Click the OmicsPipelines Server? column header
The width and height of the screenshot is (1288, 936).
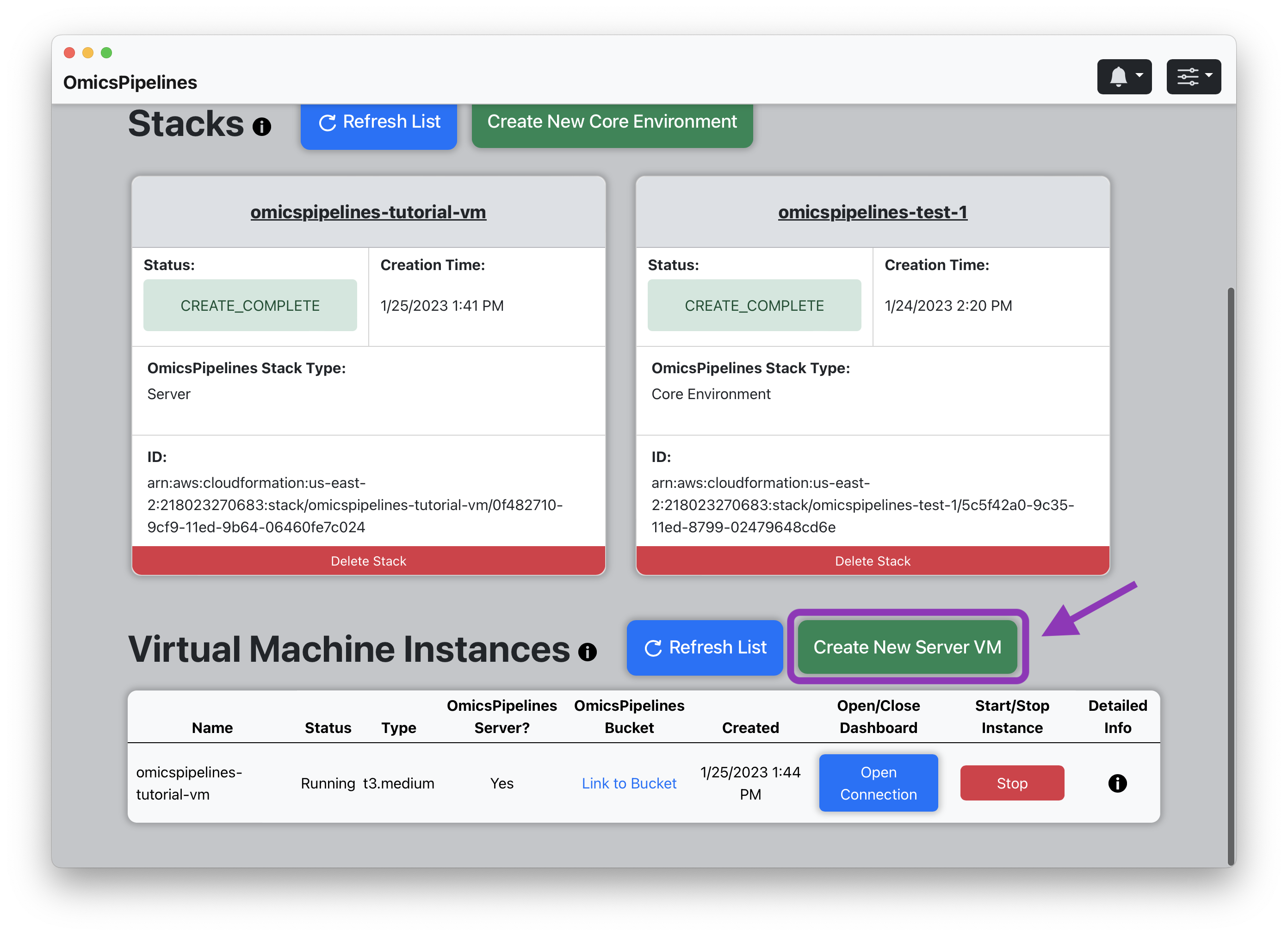click(502, 716)
